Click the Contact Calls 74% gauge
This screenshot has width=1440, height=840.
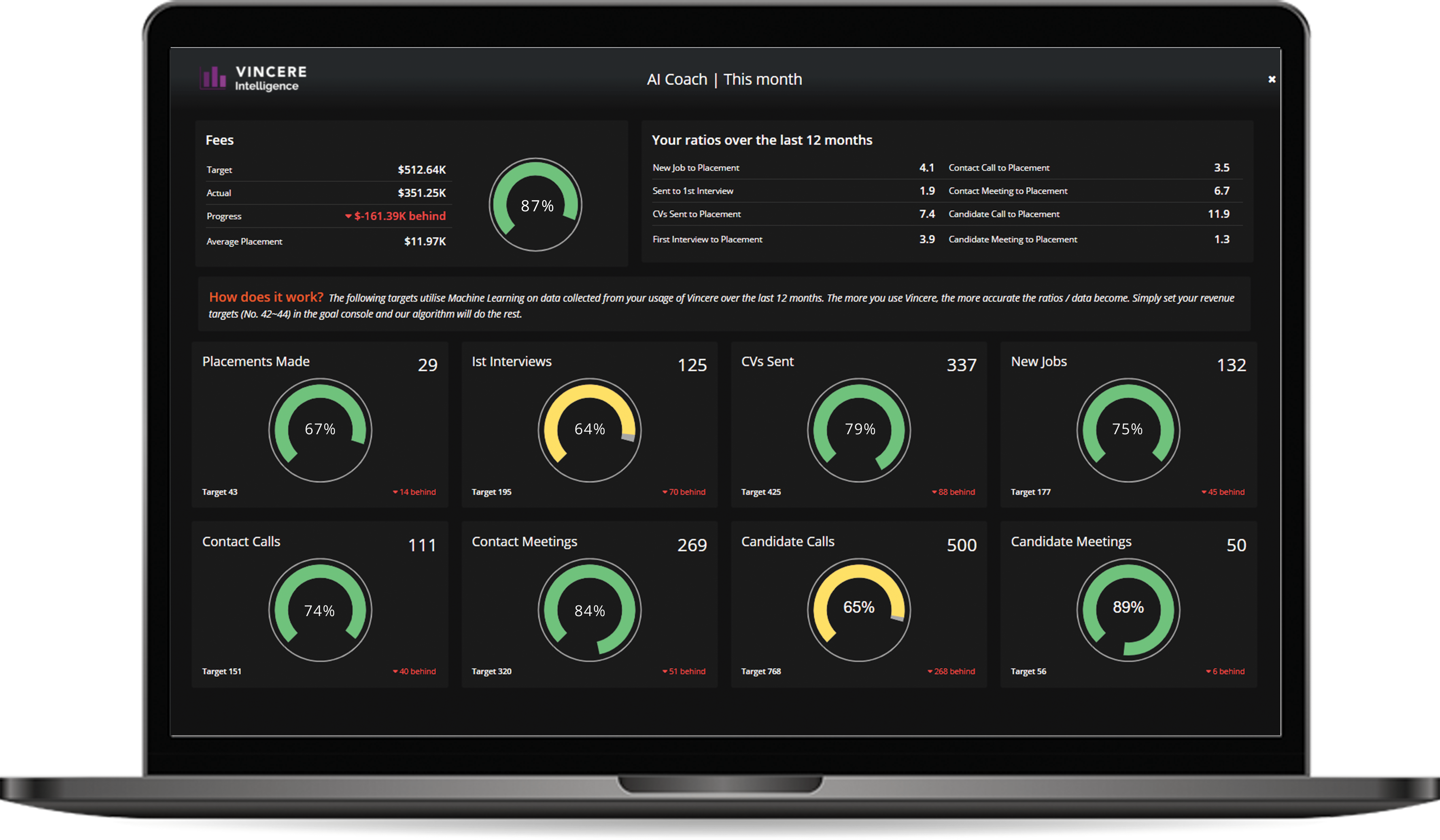(x=320, y=610)
